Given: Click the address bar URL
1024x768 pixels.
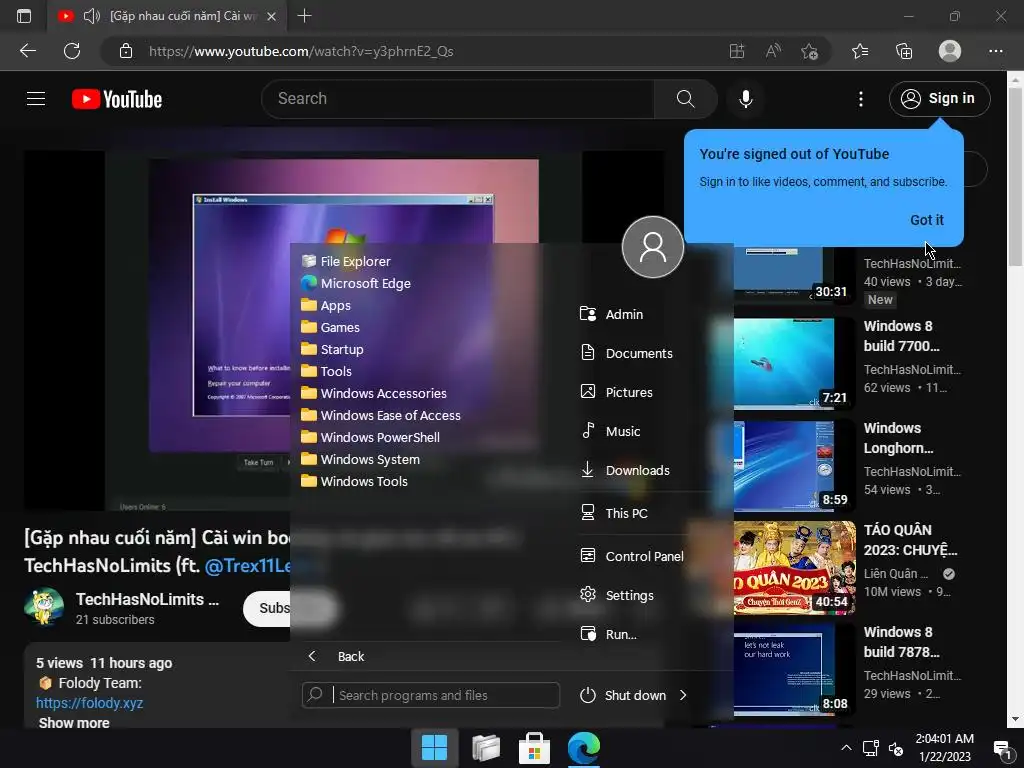Looking at the screenshot, I should 301,51.
